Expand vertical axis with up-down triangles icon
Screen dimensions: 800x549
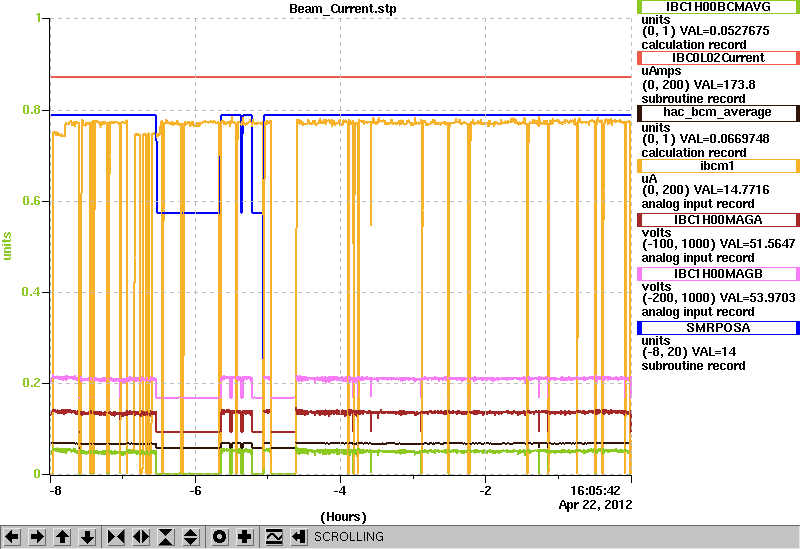click(x=191, y=537)
